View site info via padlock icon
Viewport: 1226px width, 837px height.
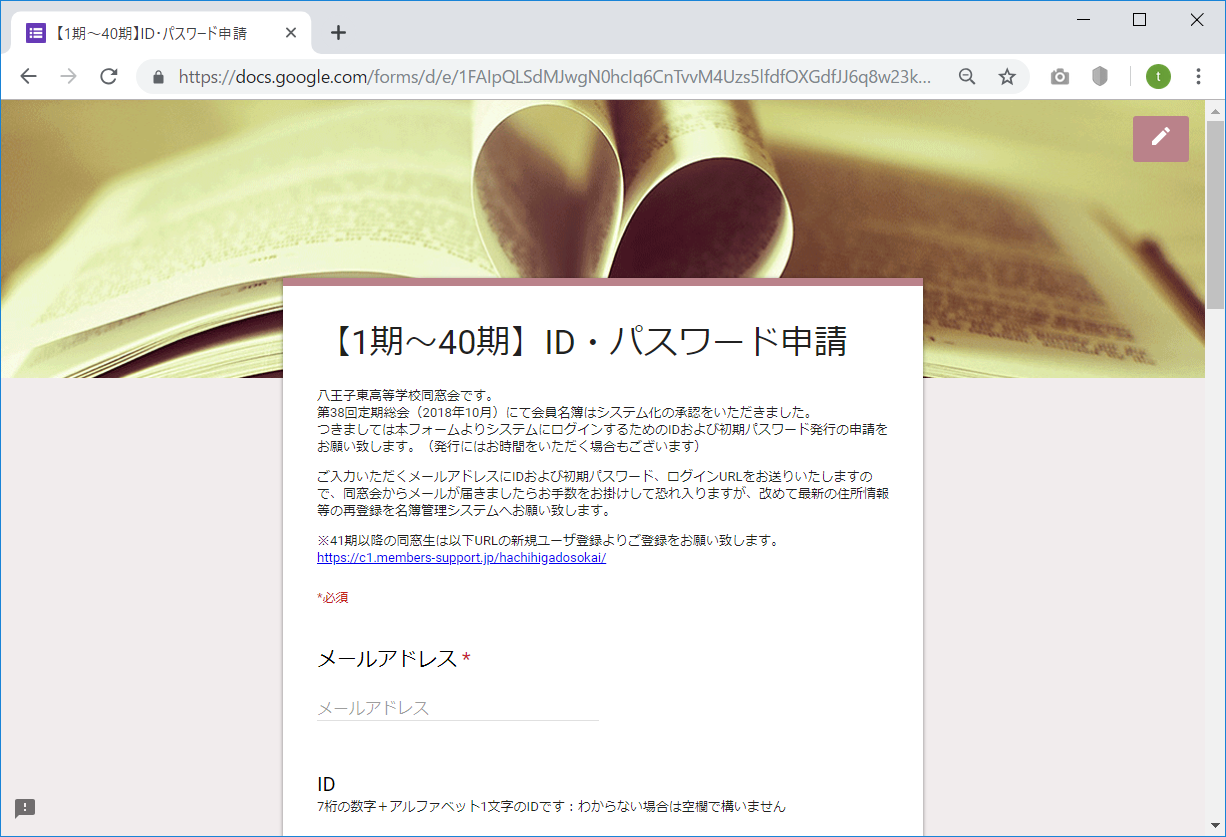(x=157, y=77)
